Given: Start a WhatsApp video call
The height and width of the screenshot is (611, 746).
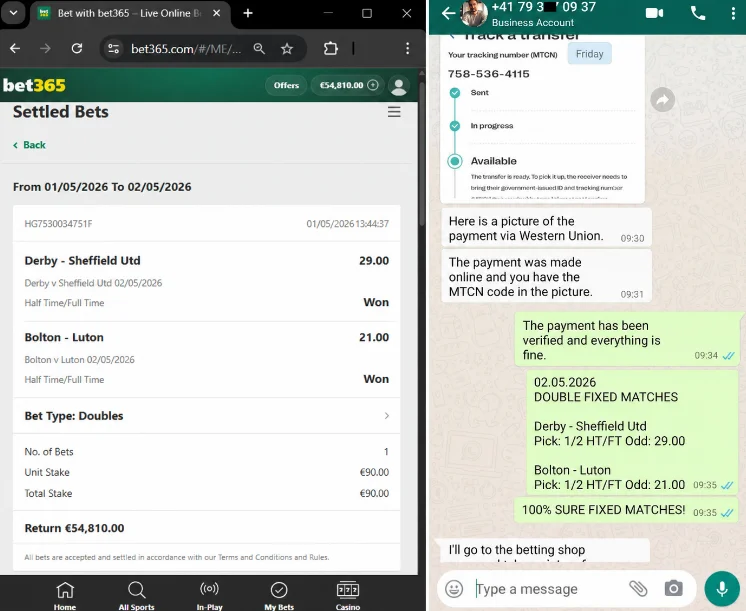Looking at the screenshot, I should pos(654,13).
